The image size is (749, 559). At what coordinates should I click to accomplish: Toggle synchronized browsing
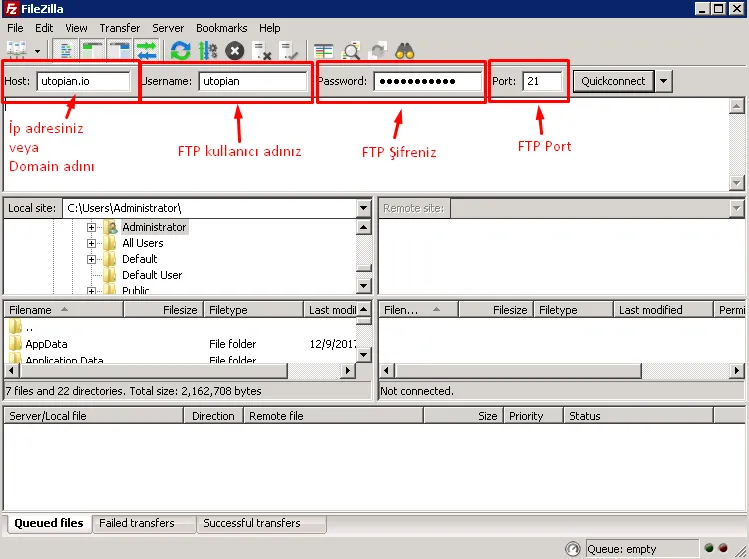tap(378, 51)
